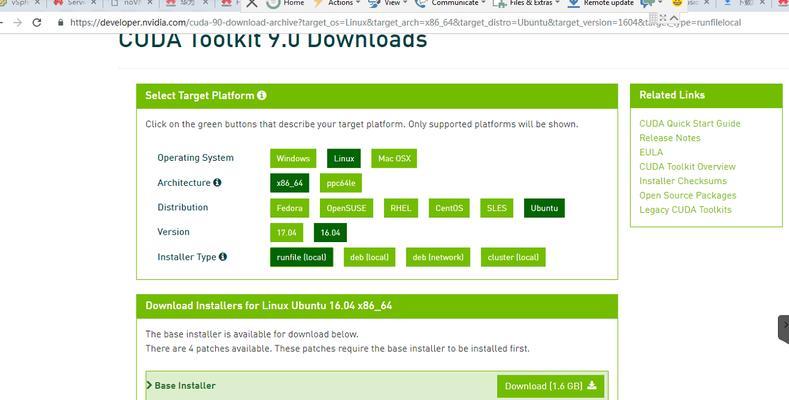Click the dark side tab at right edge
This screenshot has width=789, height=400.
click(x=783, y=329)
